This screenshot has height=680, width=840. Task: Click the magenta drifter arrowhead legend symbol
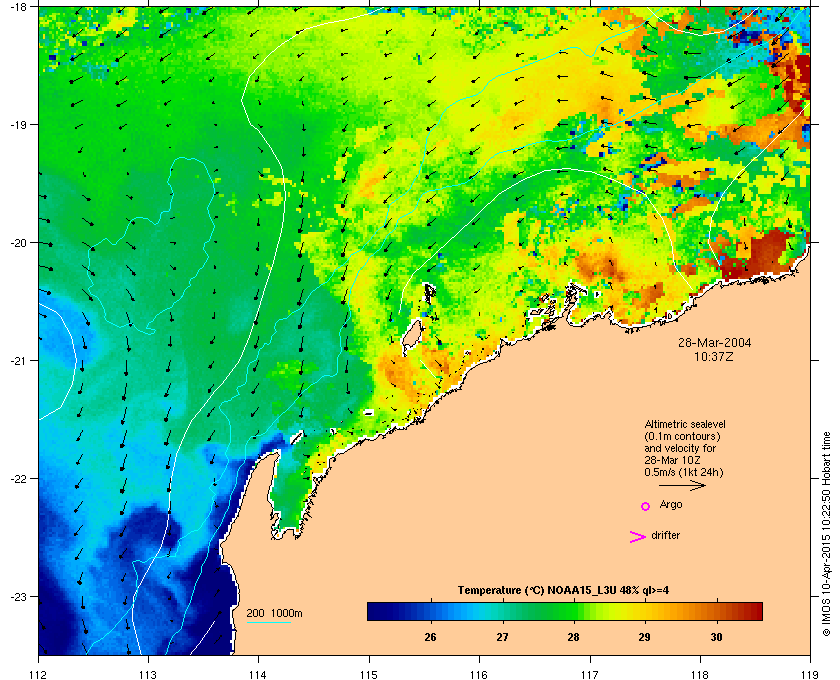(x=637, y=537)
